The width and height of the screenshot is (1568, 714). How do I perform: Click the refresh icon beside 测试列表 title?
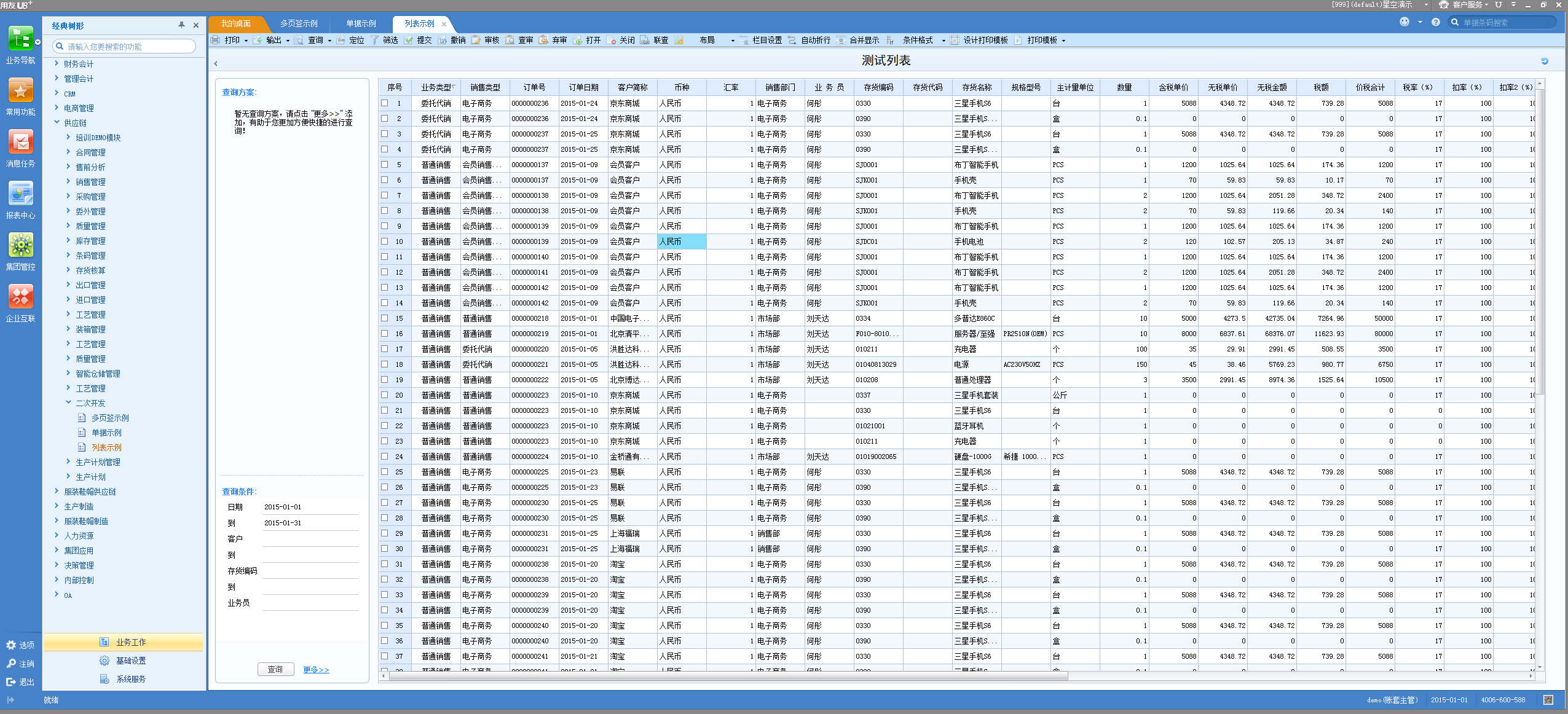(x=1545, y=61)
